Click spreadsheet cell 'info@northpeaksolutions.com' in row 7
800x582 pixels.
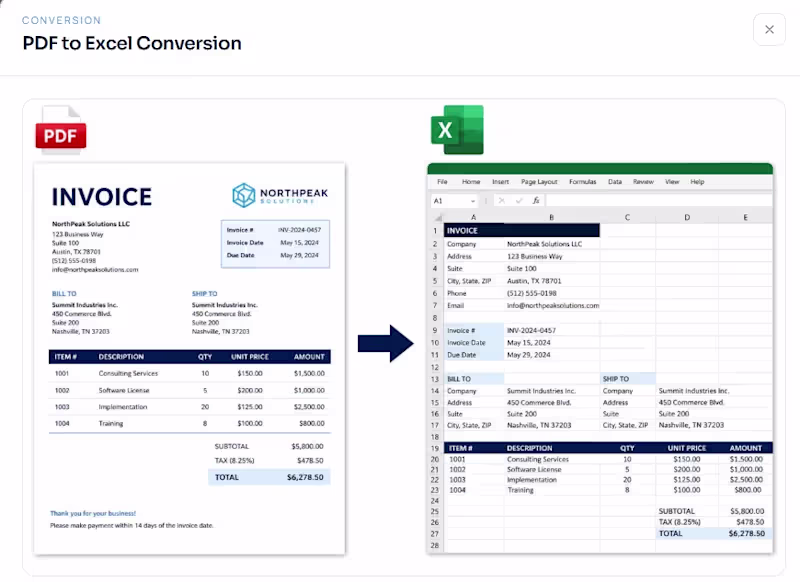click(553, 306)
